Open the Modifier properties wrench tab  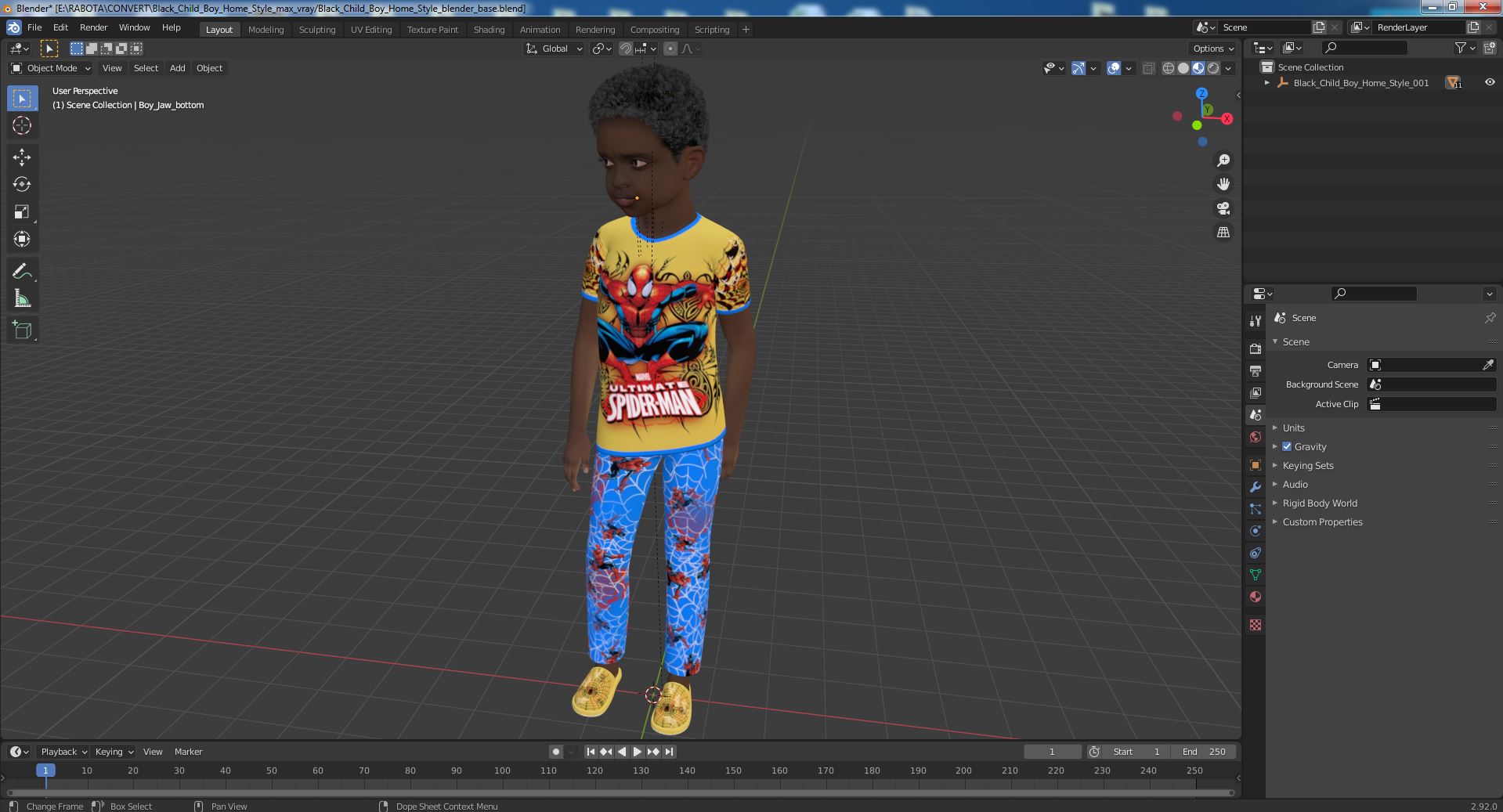pyautogui.click(x=1256, y=487)
